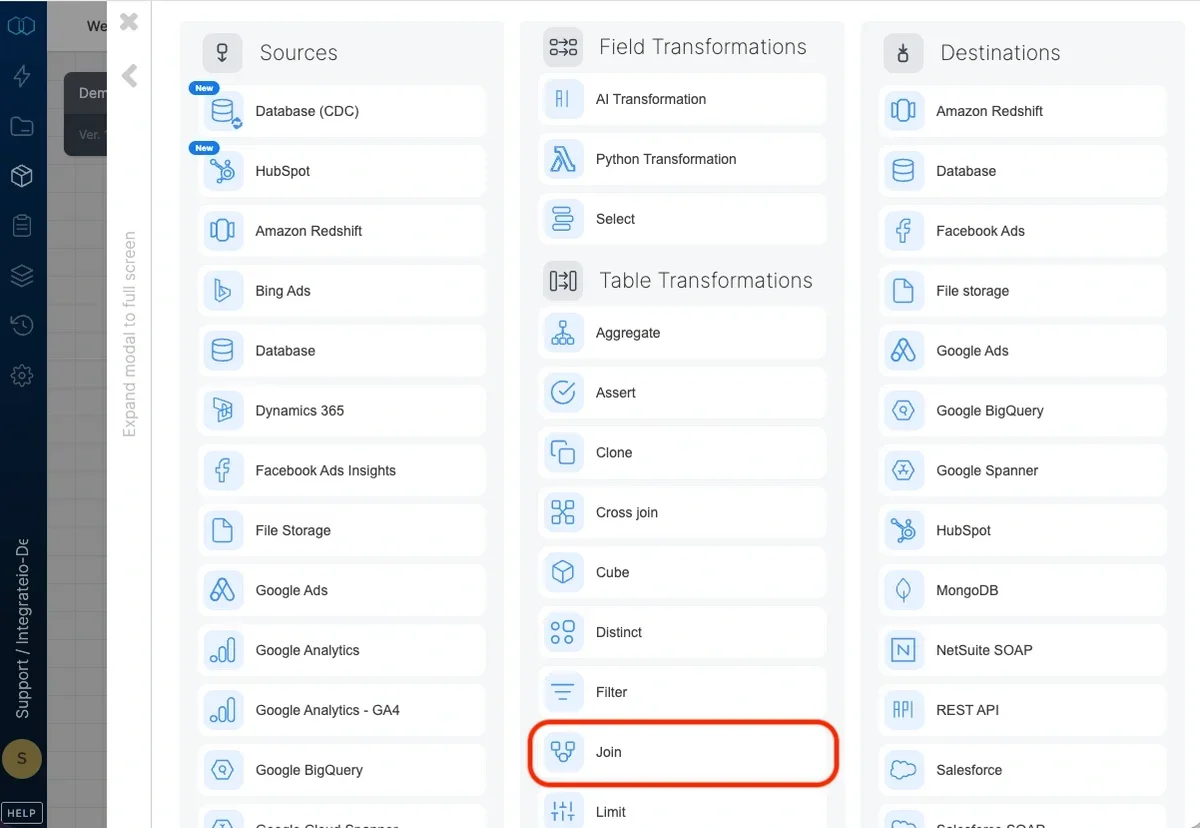Click the Integrate.io logo icon
The width and height of the screenshot is (1200, 828).
[21, 25]
